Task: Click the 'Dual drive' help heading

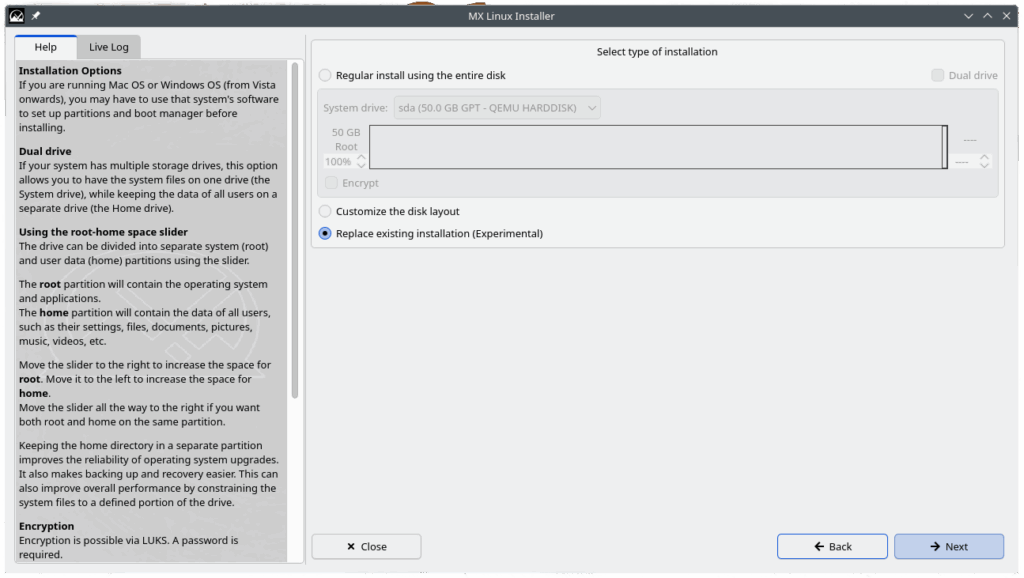Action: (x=45, y=152)
